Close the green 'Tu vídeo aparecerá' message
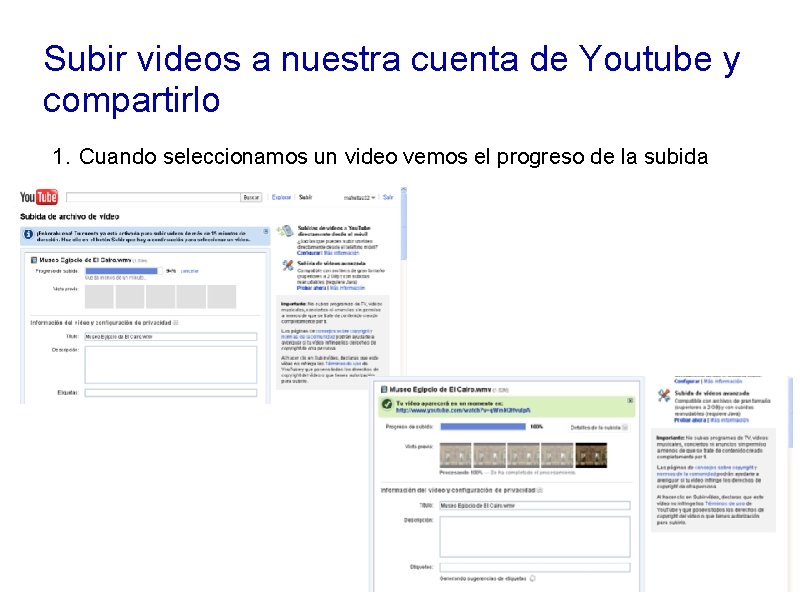The height and width of the screenshot is (600, 800). (x=630, y=401)
